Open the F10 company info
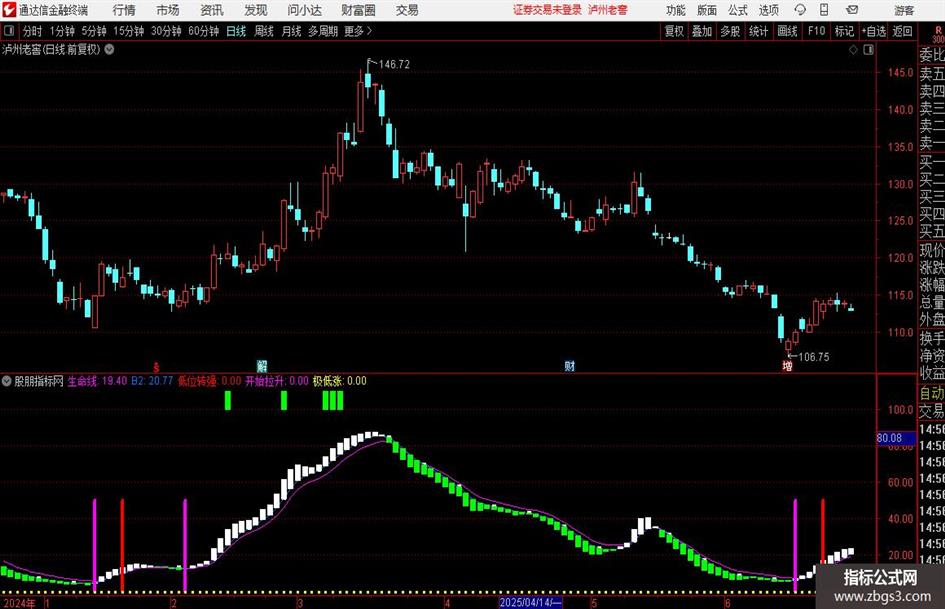Screen dimensions: 945x609 pyautogui.click(x=816, y=31)
